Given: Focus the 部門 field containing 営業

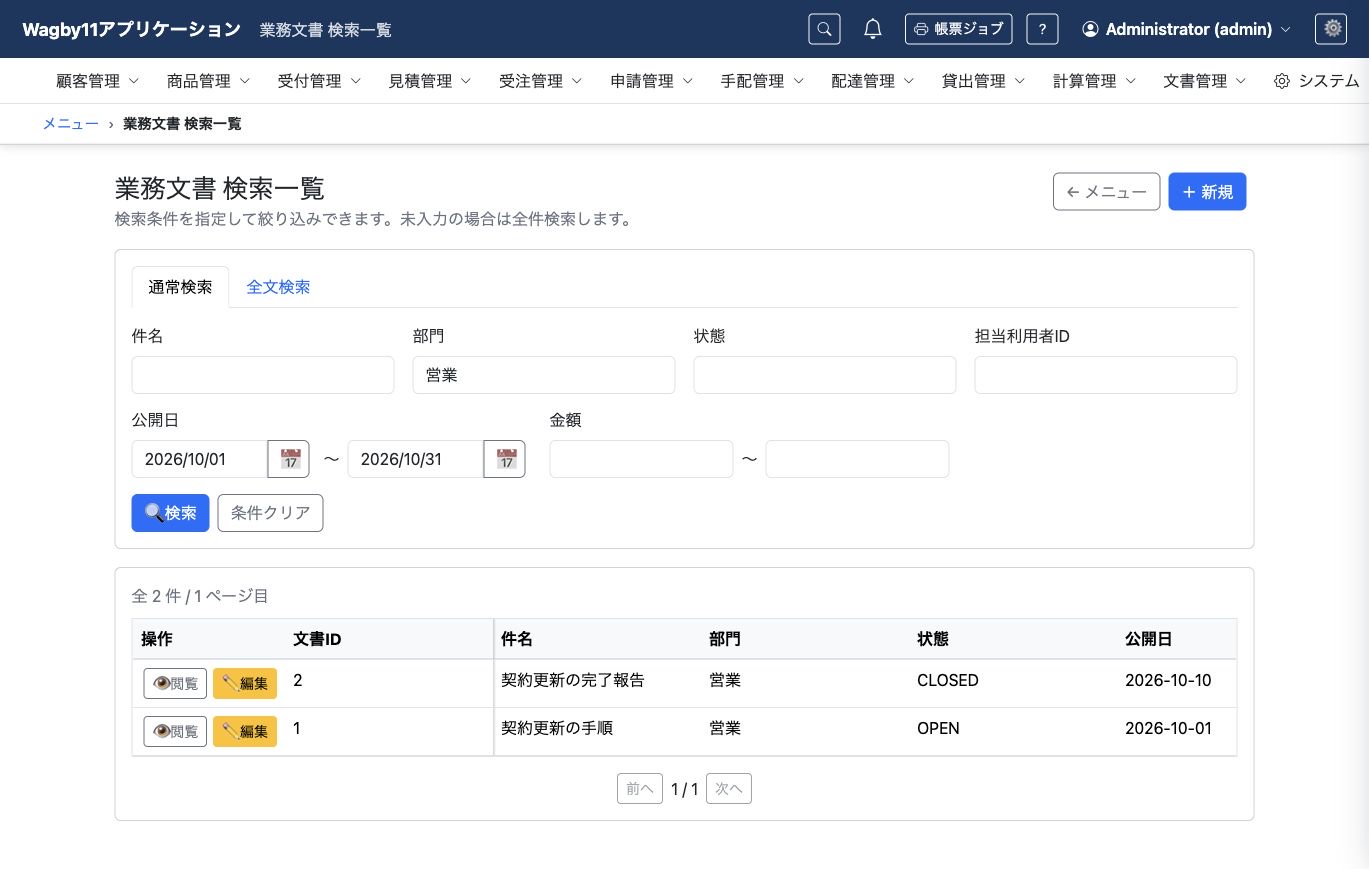Looking at the screenshot, I should (544, 375).
